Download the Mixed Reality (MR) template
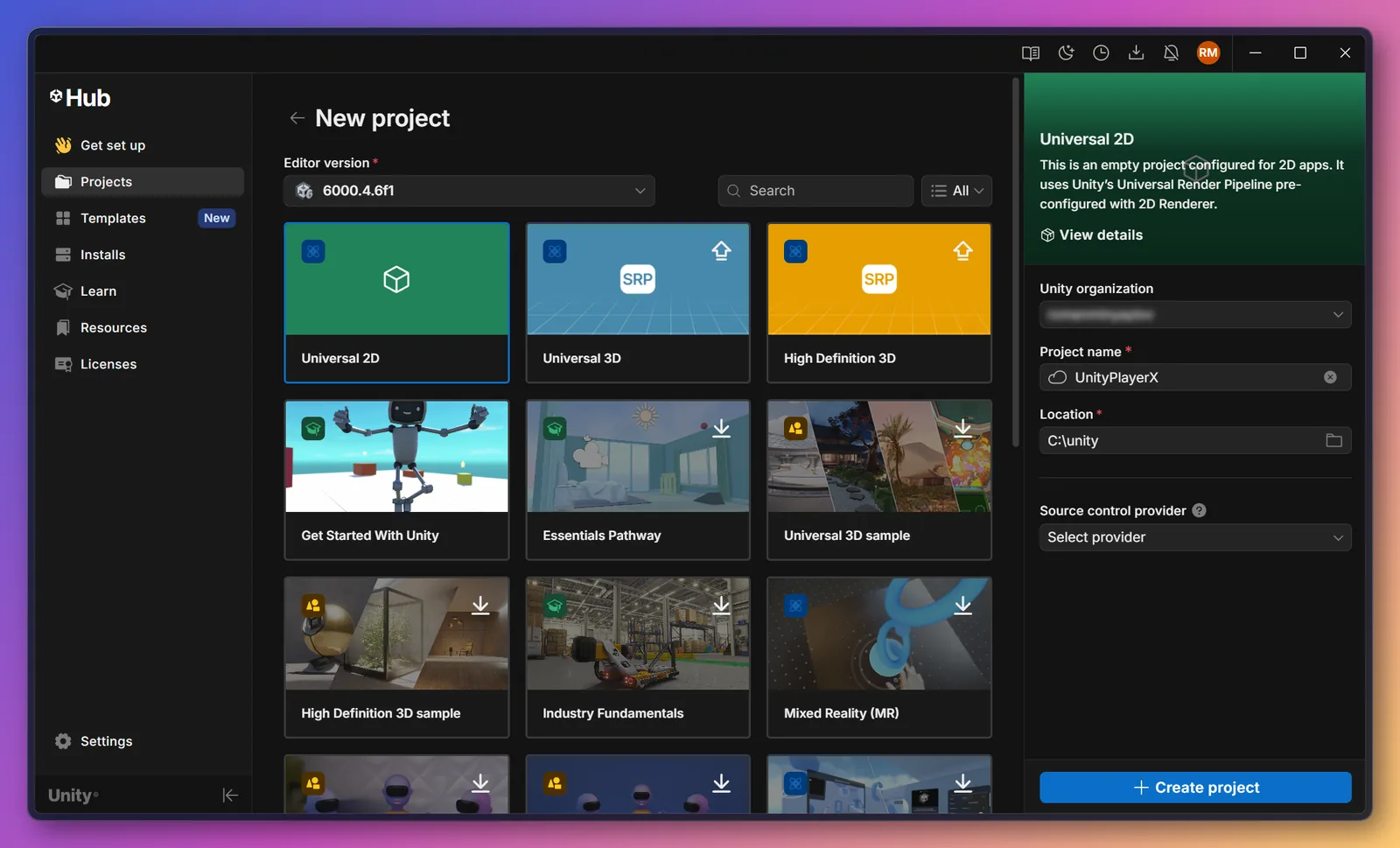Viewport: 1400px width, 848px height. pyautogui.click(x=962, y=606)
